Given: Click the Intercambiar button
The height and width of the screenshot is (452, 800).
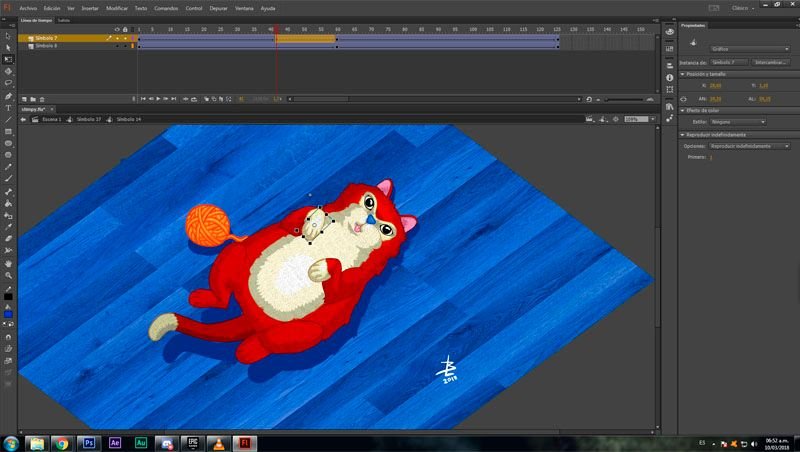Looking at the screenshot, I should pos(771,62).
